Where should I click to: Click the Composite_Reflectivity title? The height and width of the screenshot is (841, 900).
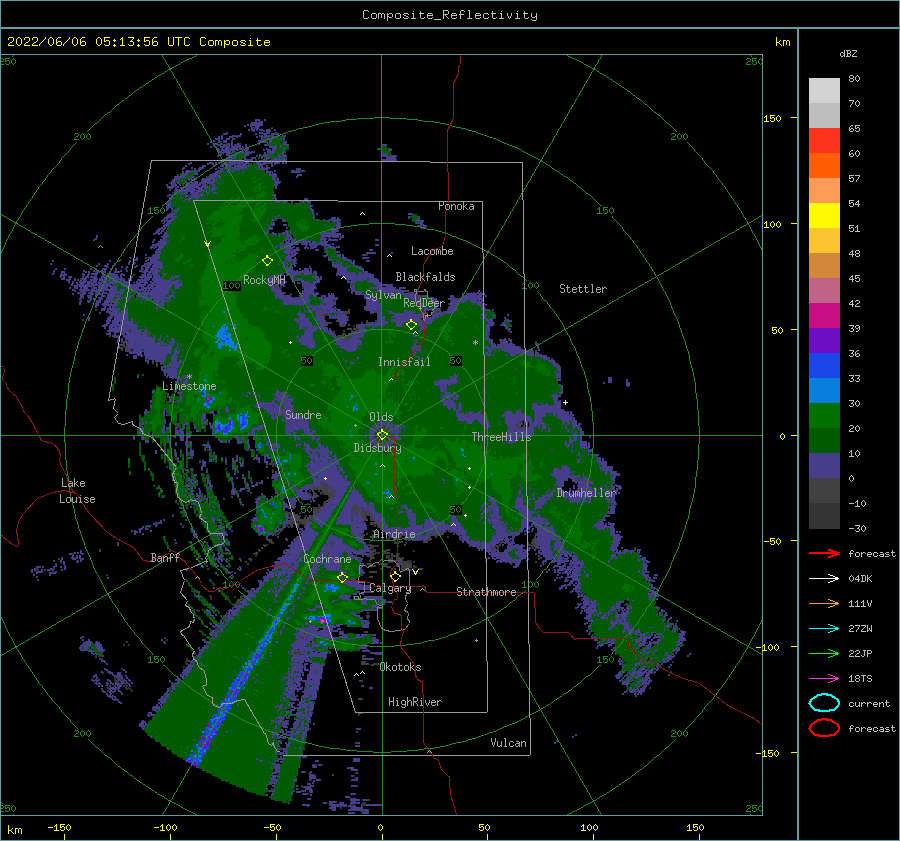tap(450, 15)
